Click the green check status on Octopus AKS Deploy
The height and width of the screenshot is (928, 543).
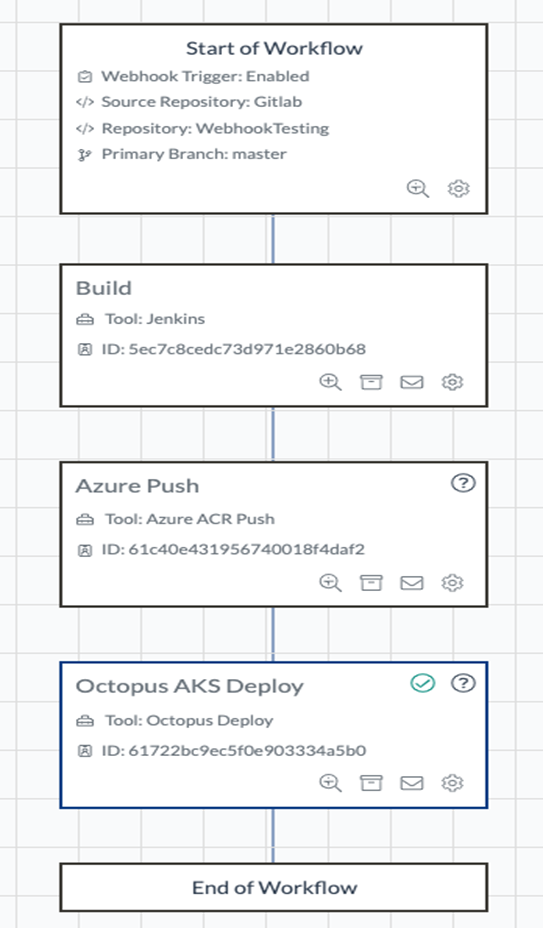[423, 684]
